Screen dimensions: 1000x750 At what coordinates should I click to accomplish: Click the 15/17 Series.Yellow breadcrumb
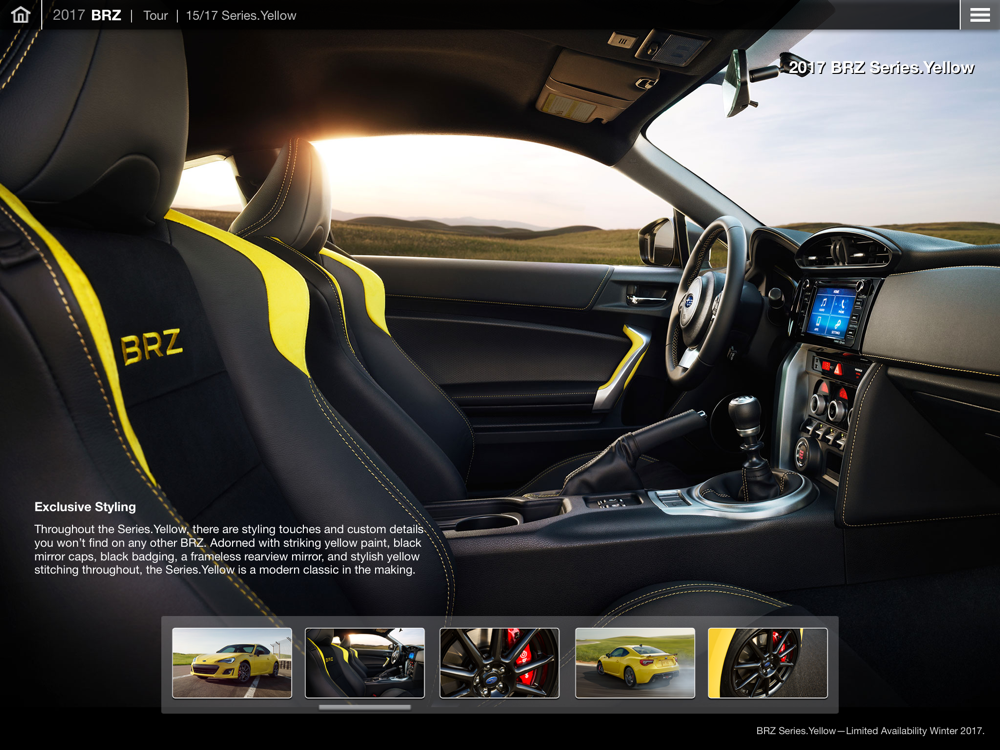241,15
